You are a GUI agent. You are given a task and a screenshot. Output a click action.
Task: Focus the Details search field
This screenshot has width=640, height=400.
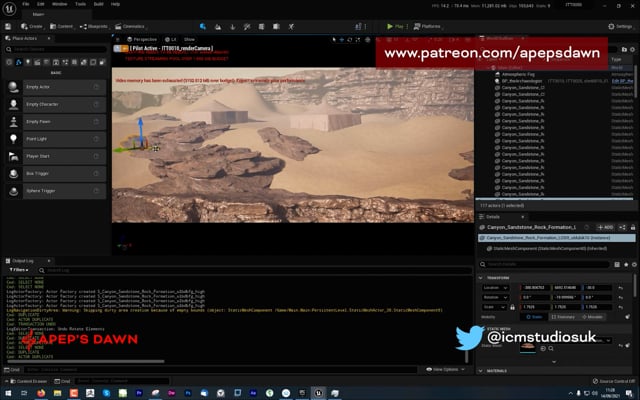pos(544,264)
